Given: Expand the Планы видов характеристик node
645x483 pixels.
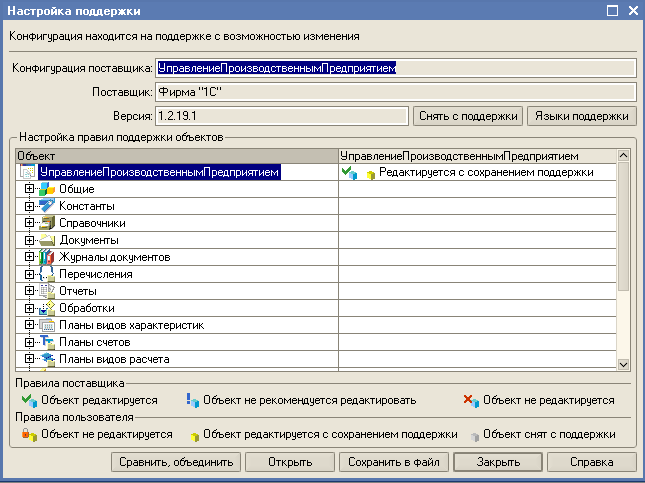Looking at the screenshot, I should point(29,325).
